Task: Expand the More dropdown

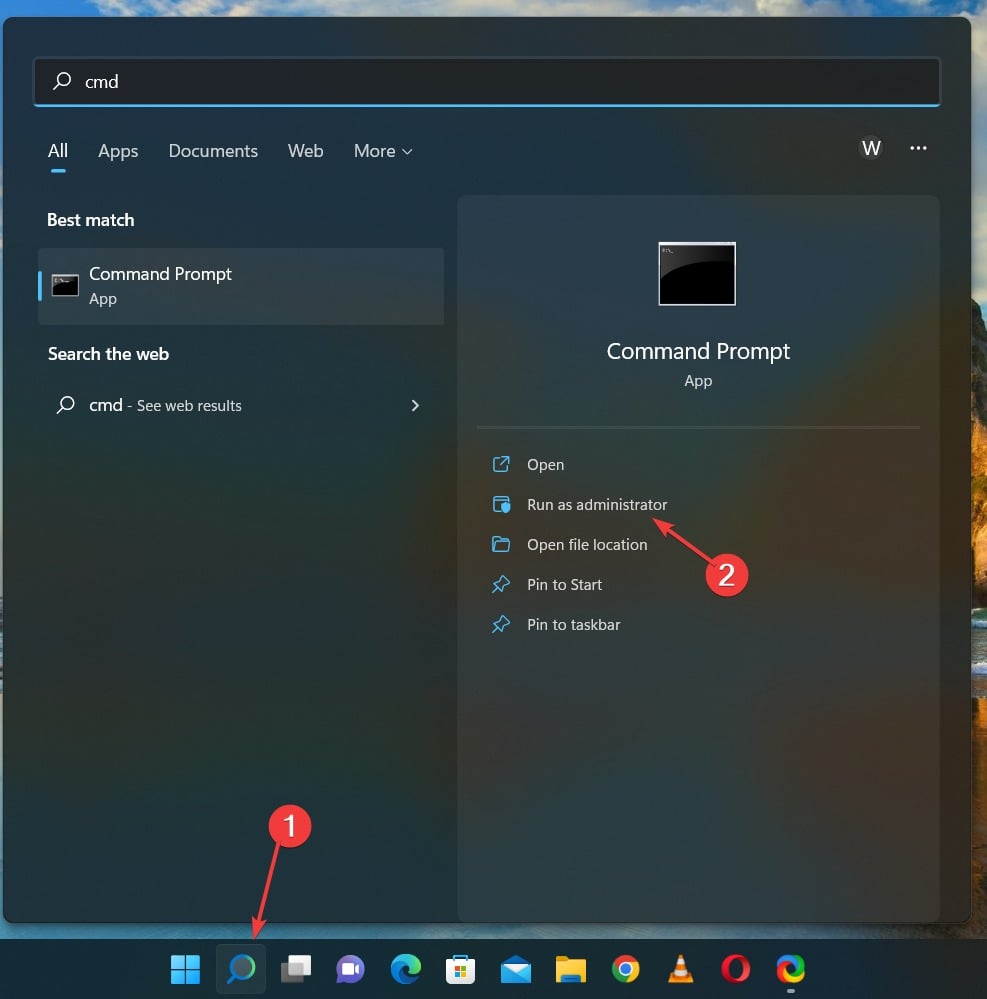Action: 383,152
